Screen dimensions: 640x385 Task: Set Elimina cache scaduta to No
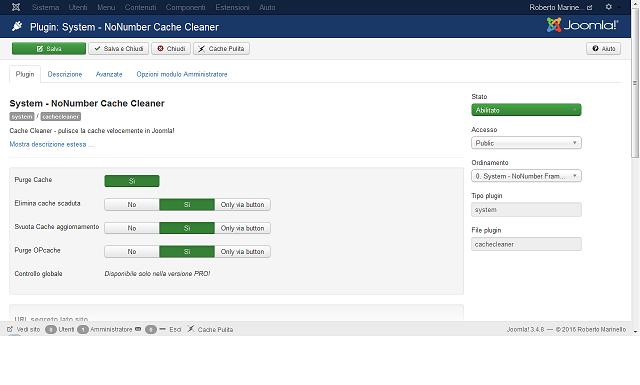click(132, 205)
